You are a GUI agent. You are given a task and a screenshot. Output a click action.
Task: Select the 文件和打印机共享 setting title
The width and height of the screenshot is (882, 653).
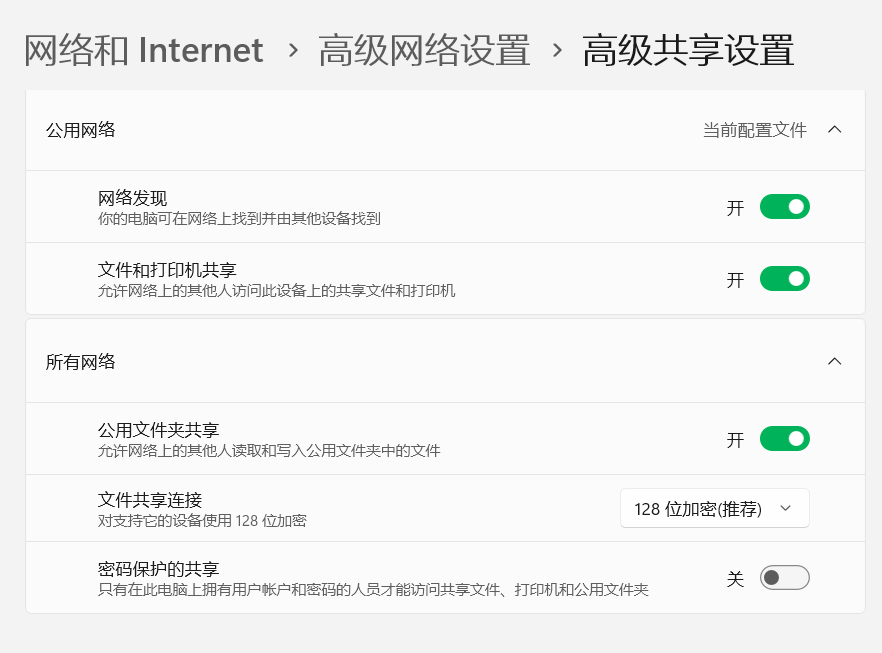point(167,270)
